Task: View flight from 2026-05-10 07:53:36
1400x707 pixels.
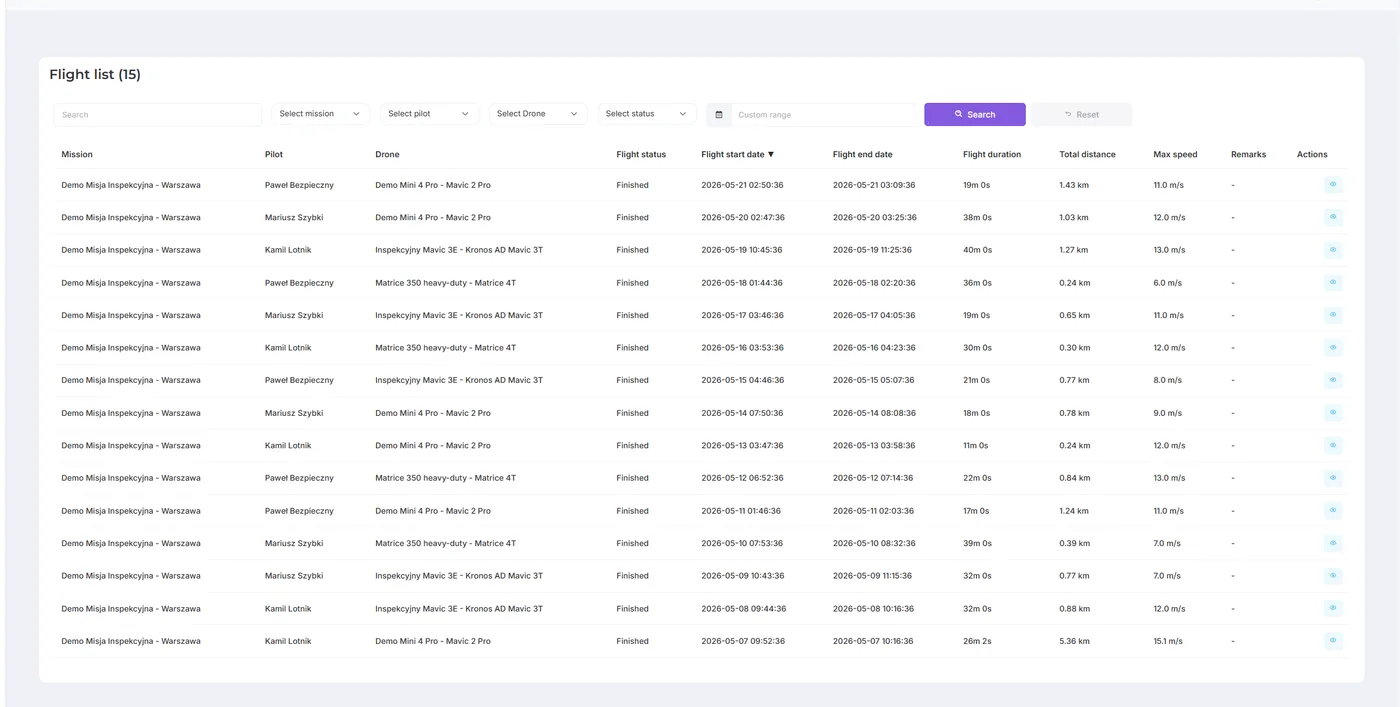Action: tap(1333, 543)
